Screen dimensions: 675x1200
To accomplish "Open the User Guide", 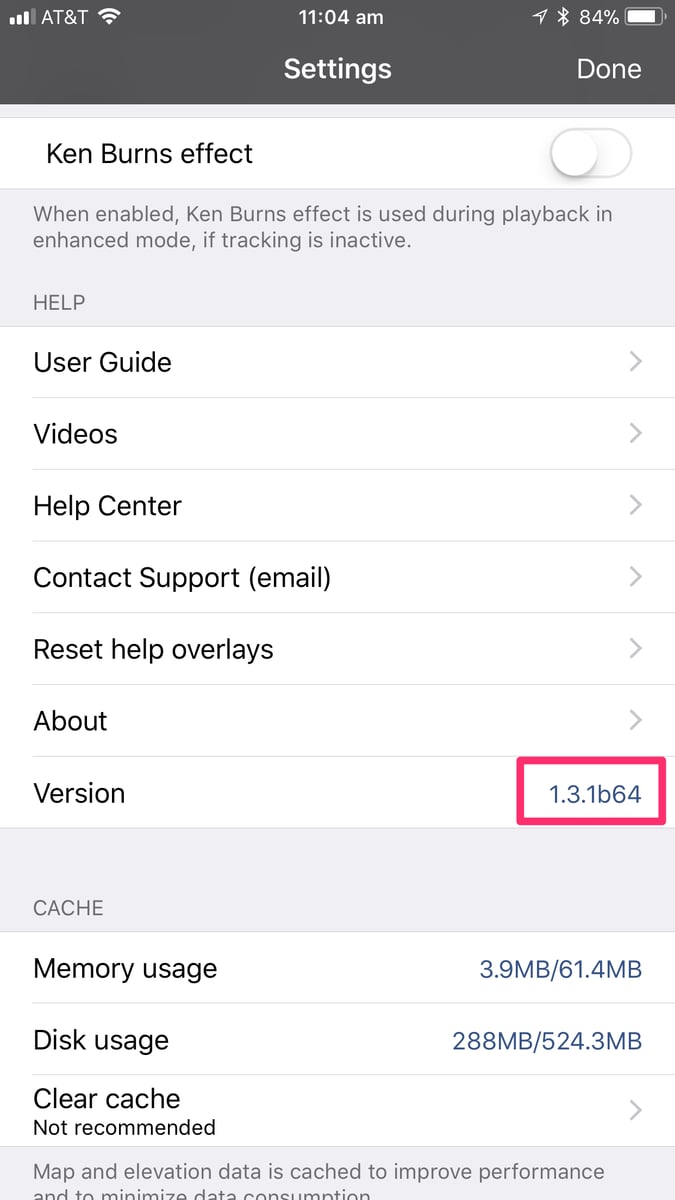I will pyautogui.click(x=337, y=362).
